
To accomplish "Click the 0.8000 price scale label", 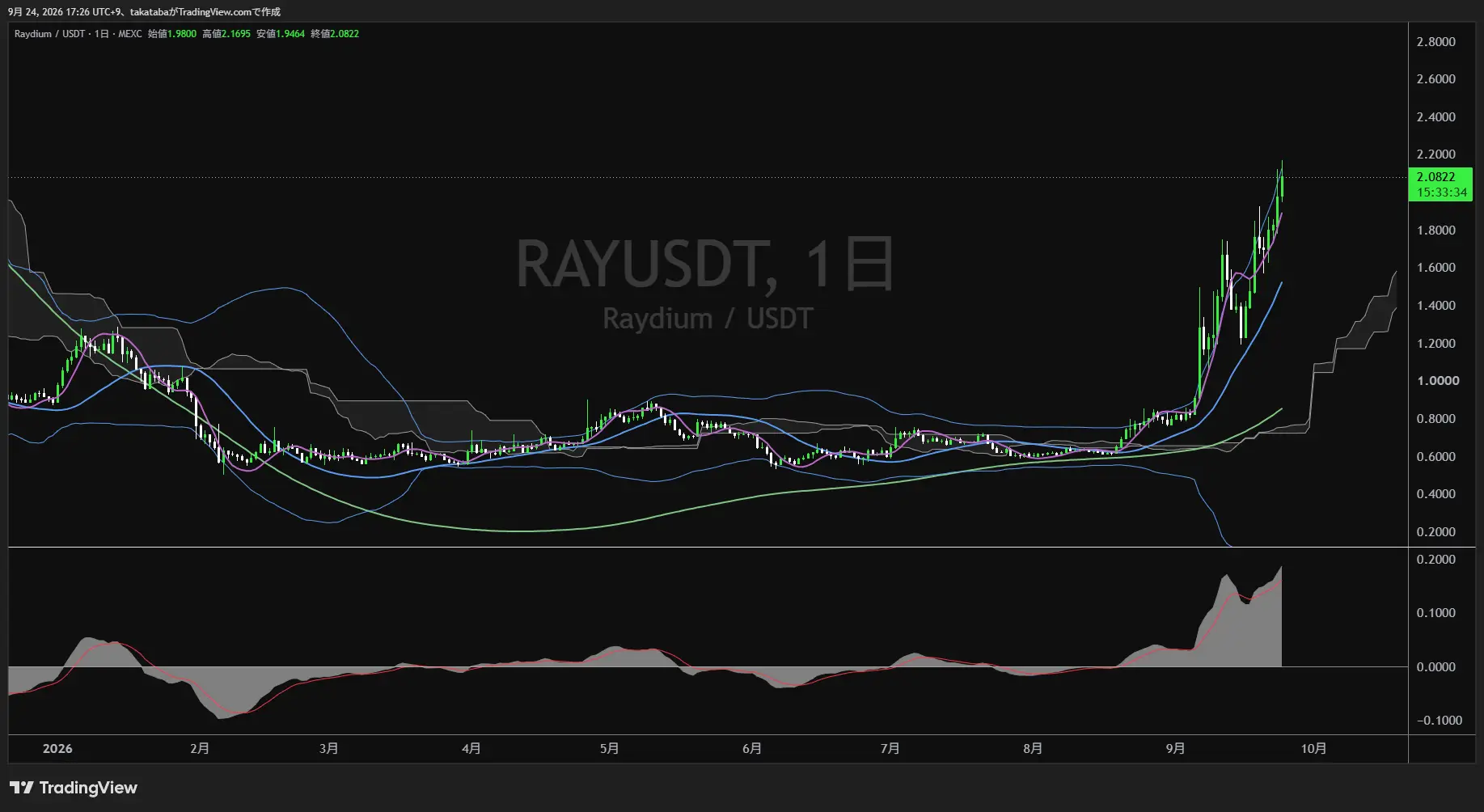I will (x=1436, y=419).
